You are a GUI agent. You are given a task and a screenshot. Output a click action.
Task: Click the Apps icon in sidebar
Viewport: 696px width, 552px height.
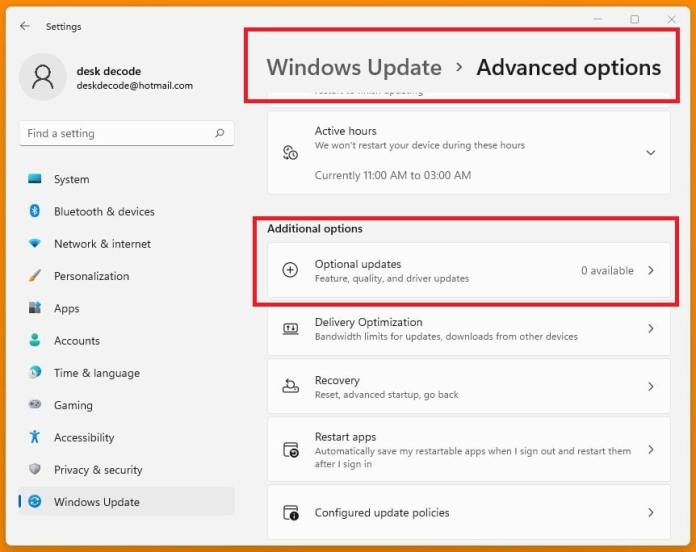[x=35, y=308]
